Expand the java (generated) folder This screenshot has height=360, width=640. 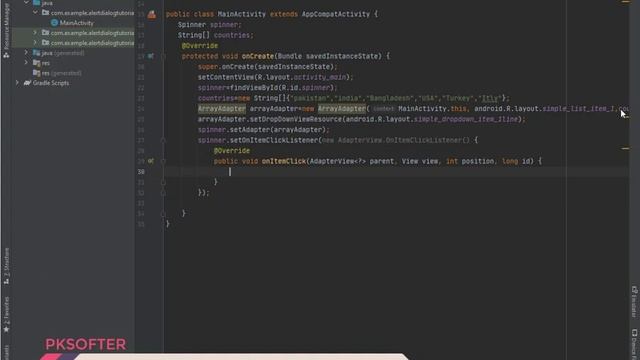26,53
